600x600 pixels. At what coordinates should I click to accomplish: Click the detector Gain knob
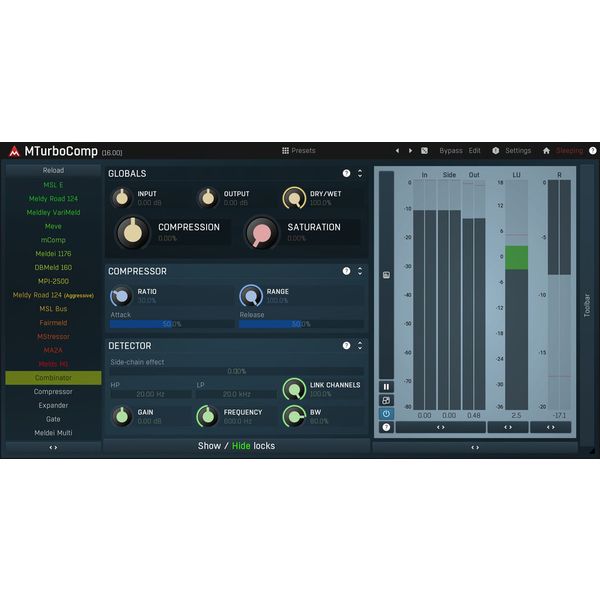pyautogui.click(x=122, y=416)
